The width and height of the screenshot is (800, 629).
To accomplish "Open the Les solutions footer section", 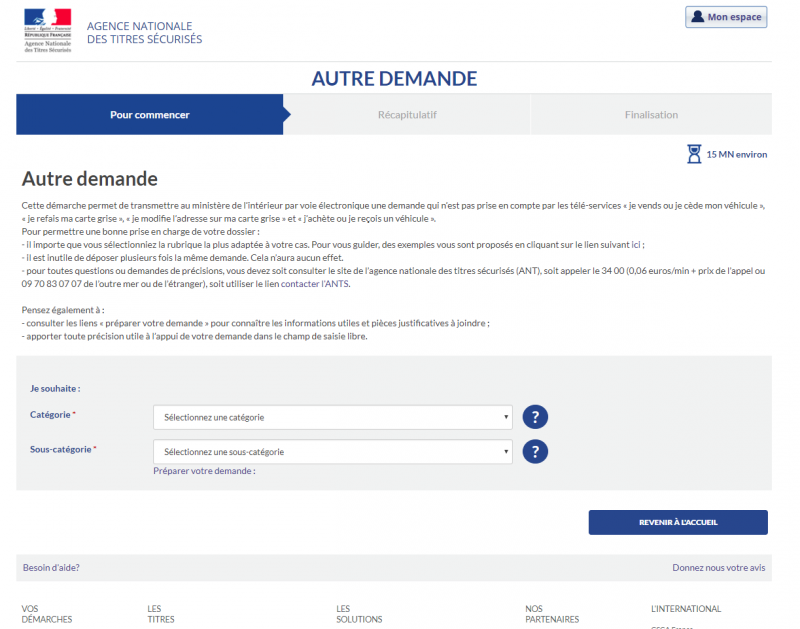I will click(359, 614).
